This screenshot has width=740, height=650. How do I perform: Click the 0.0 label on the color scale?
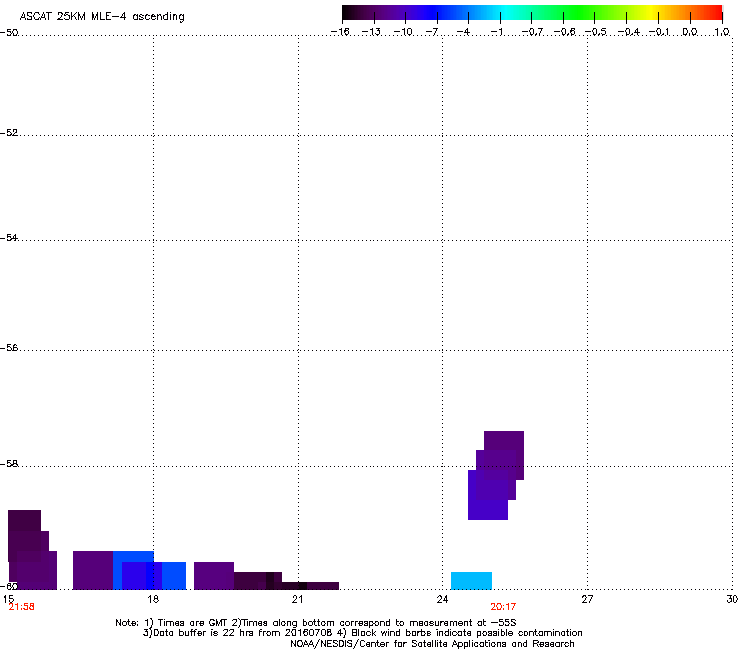pos(690,32)
